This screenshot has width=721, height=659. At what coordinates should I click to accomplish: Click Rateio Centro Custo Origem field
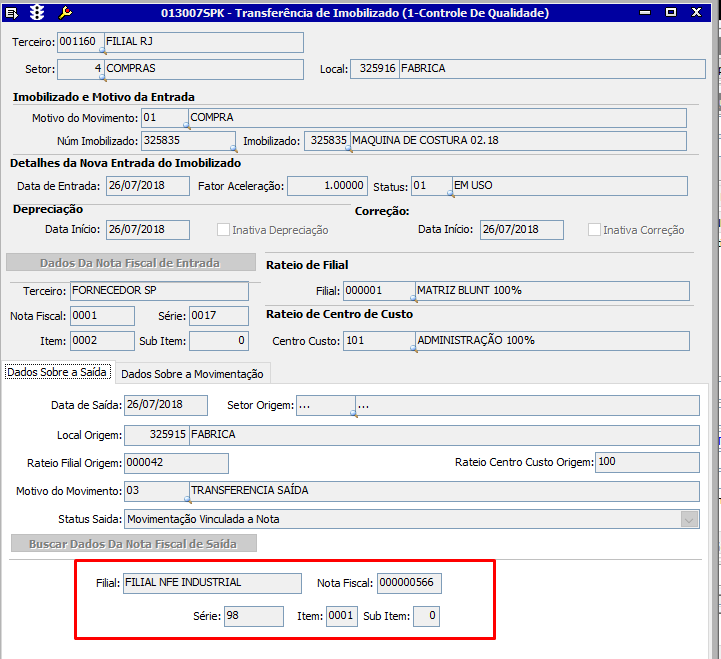647,462
